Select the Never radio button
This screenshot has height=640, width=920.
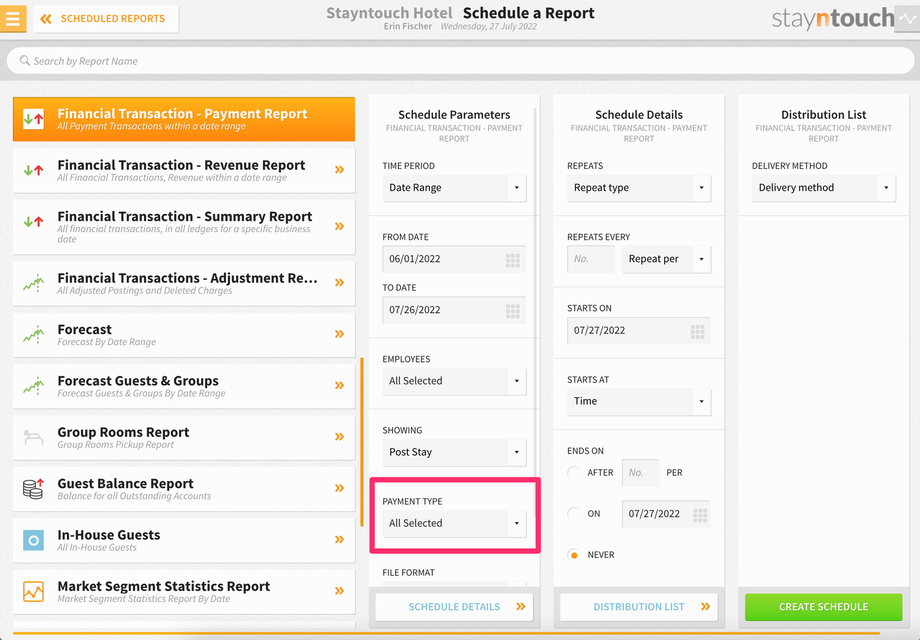point(574,554)
